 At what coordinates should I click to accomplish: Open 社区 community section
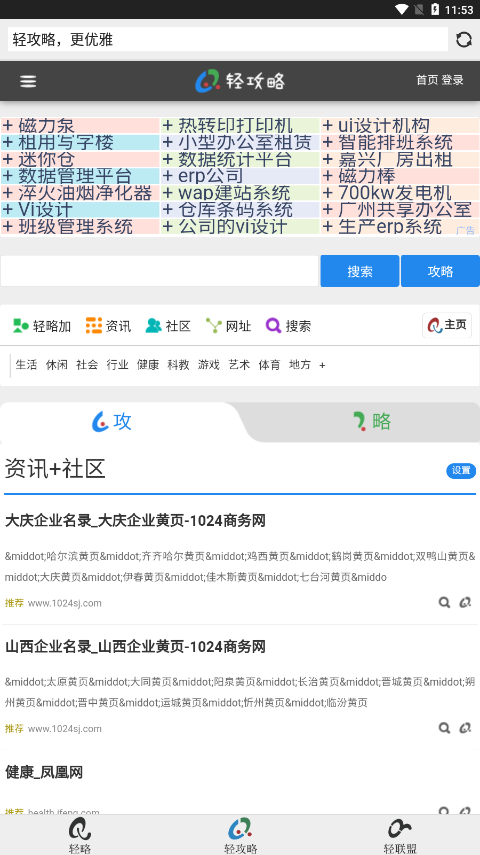point(168,326)
